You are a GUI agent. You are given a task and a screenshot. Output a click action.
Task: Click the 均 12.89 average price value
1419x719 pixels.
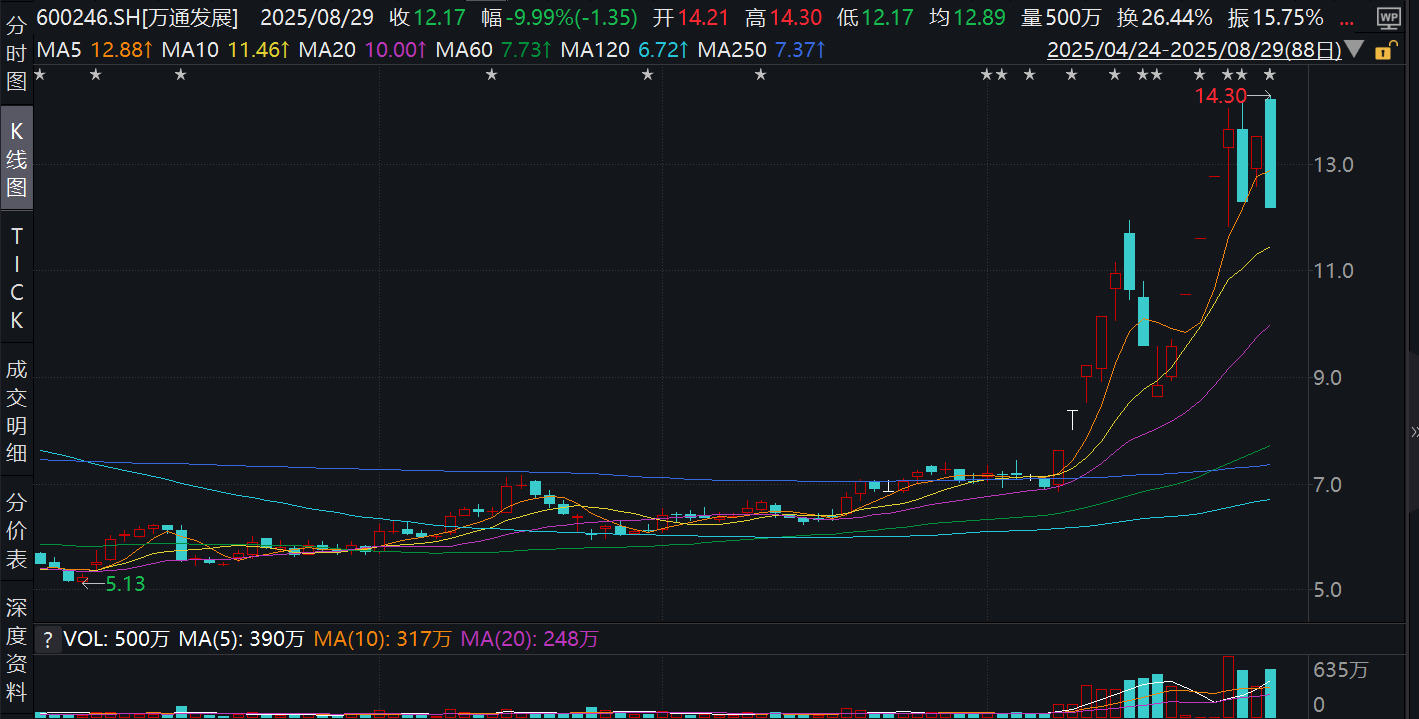pos(968,17)
